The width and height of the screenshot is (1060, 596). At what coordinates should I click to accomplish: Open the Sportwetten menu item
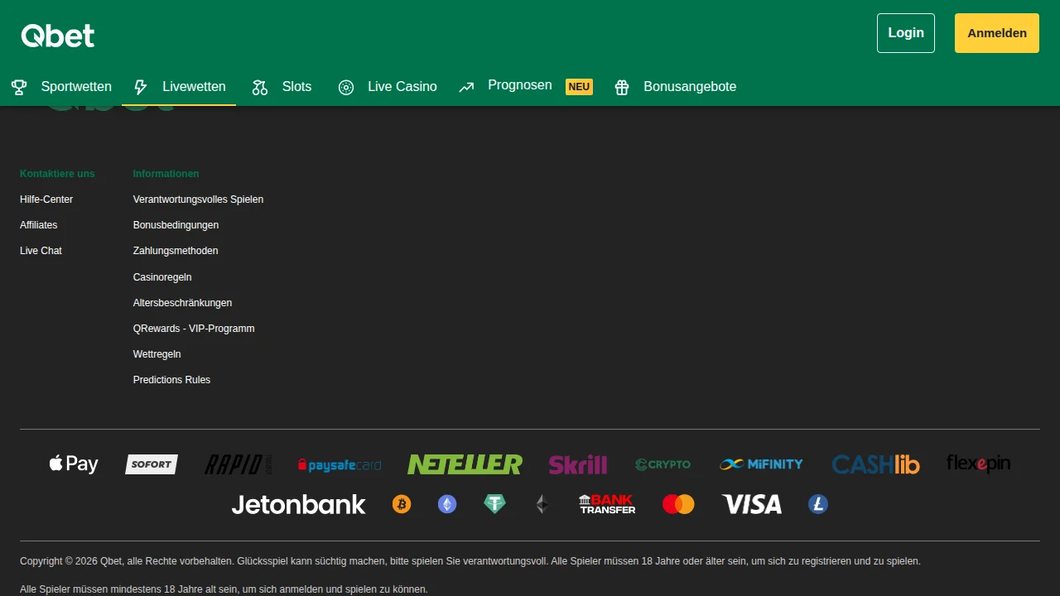coord(76,86)
